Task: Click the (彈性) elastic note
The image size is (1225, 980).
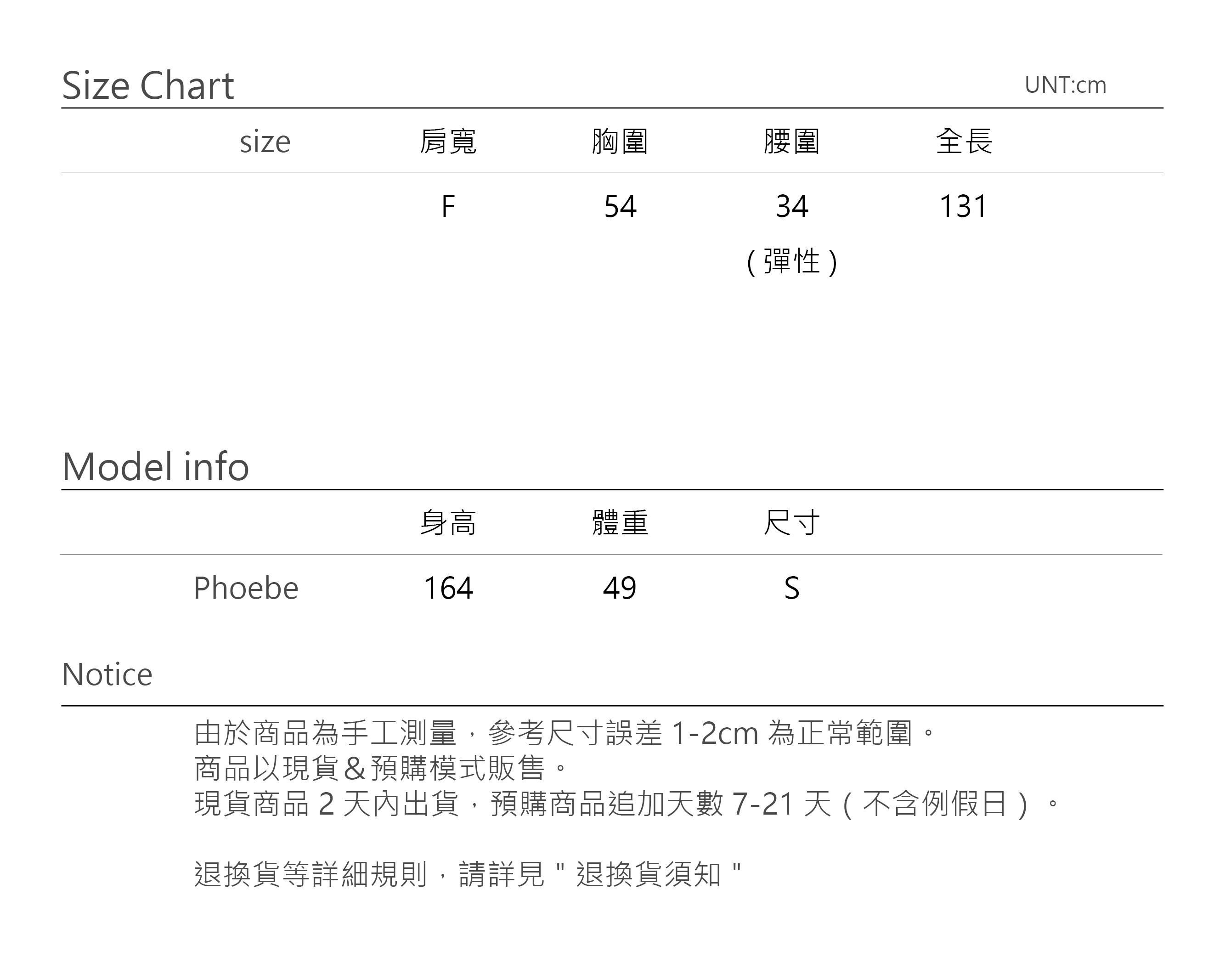Action: coord(791,262)
